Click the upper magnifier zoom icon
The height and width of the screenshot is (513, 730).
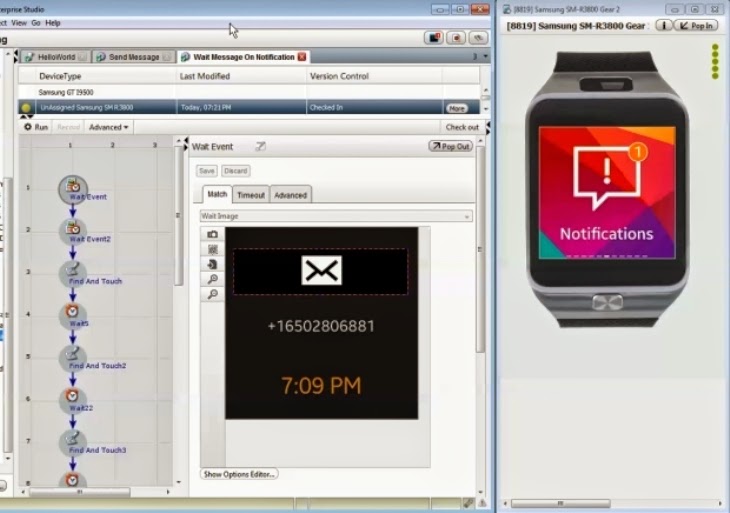click(x=212, y=279)
